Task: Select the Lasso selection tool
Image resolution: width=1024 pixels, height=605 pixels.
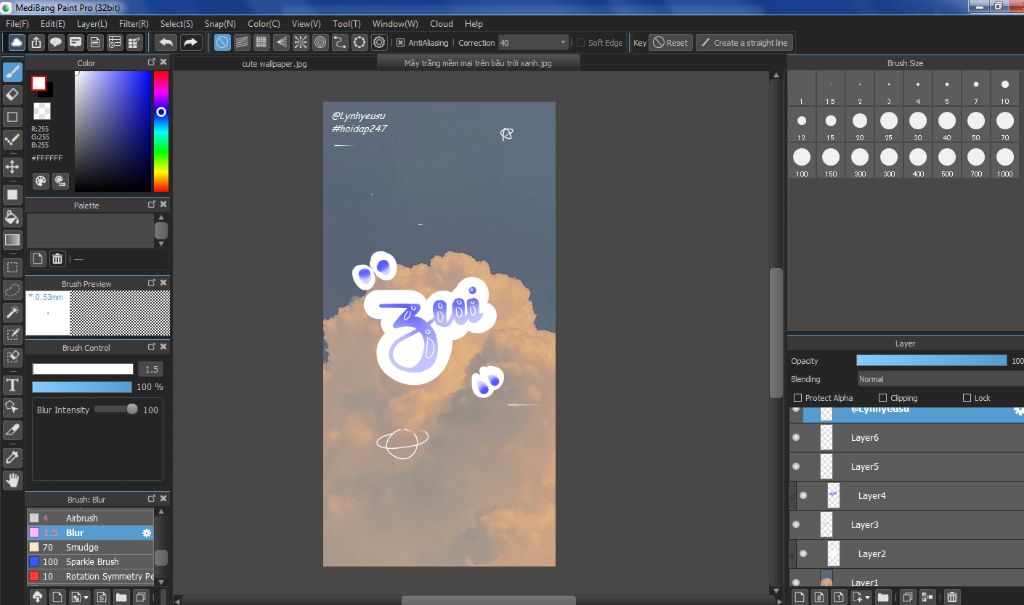Action: (x=12, y=290)
